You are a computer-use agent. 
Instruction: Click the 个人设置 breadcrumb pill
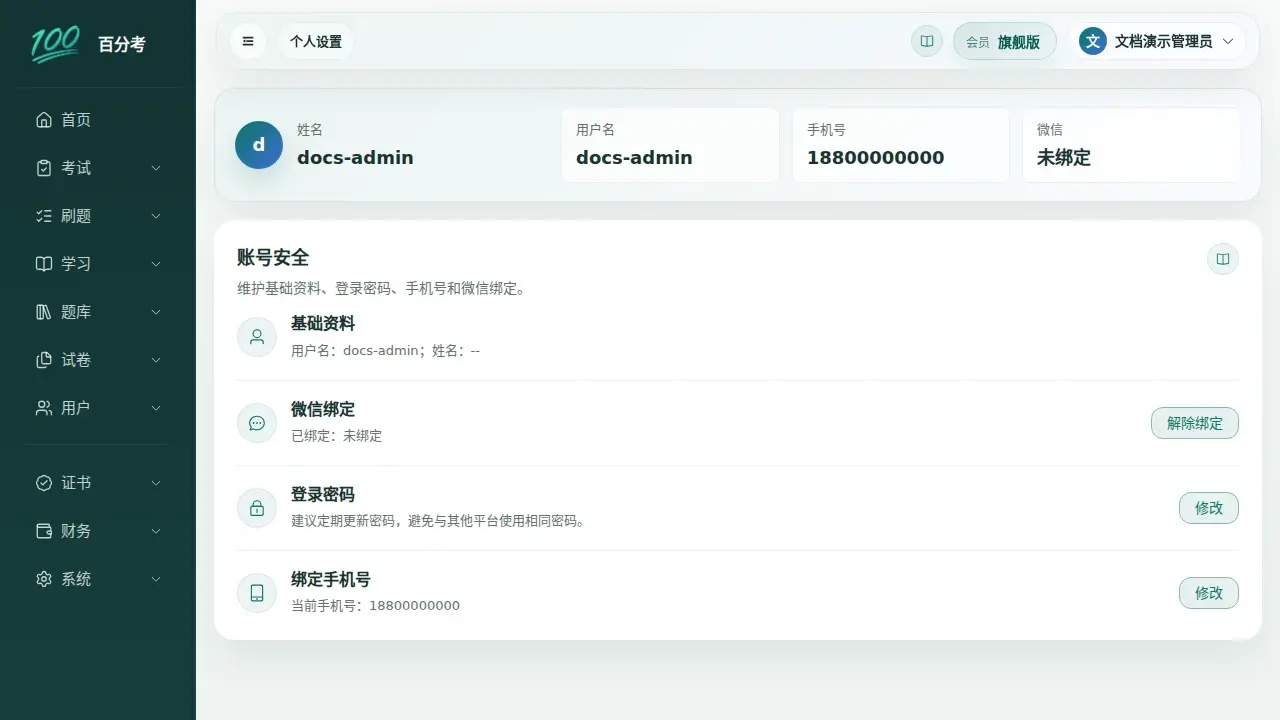coord(316,41)
